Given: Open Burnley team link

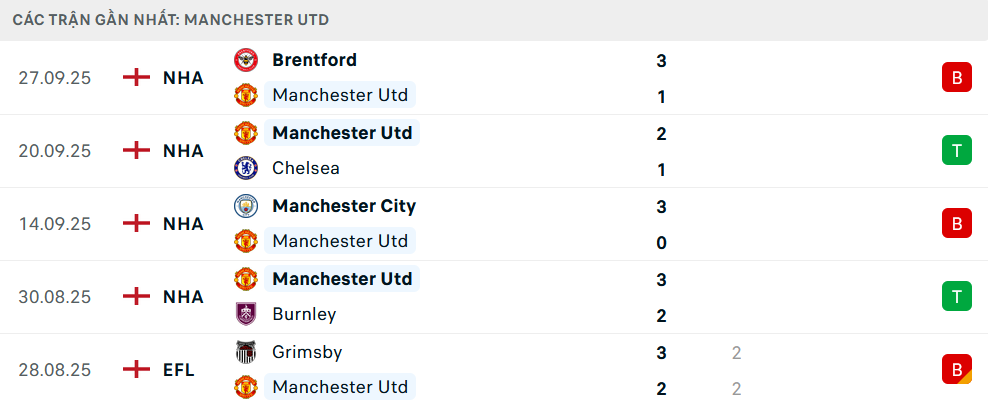Looking at the screenshot, I should [304, 314].
